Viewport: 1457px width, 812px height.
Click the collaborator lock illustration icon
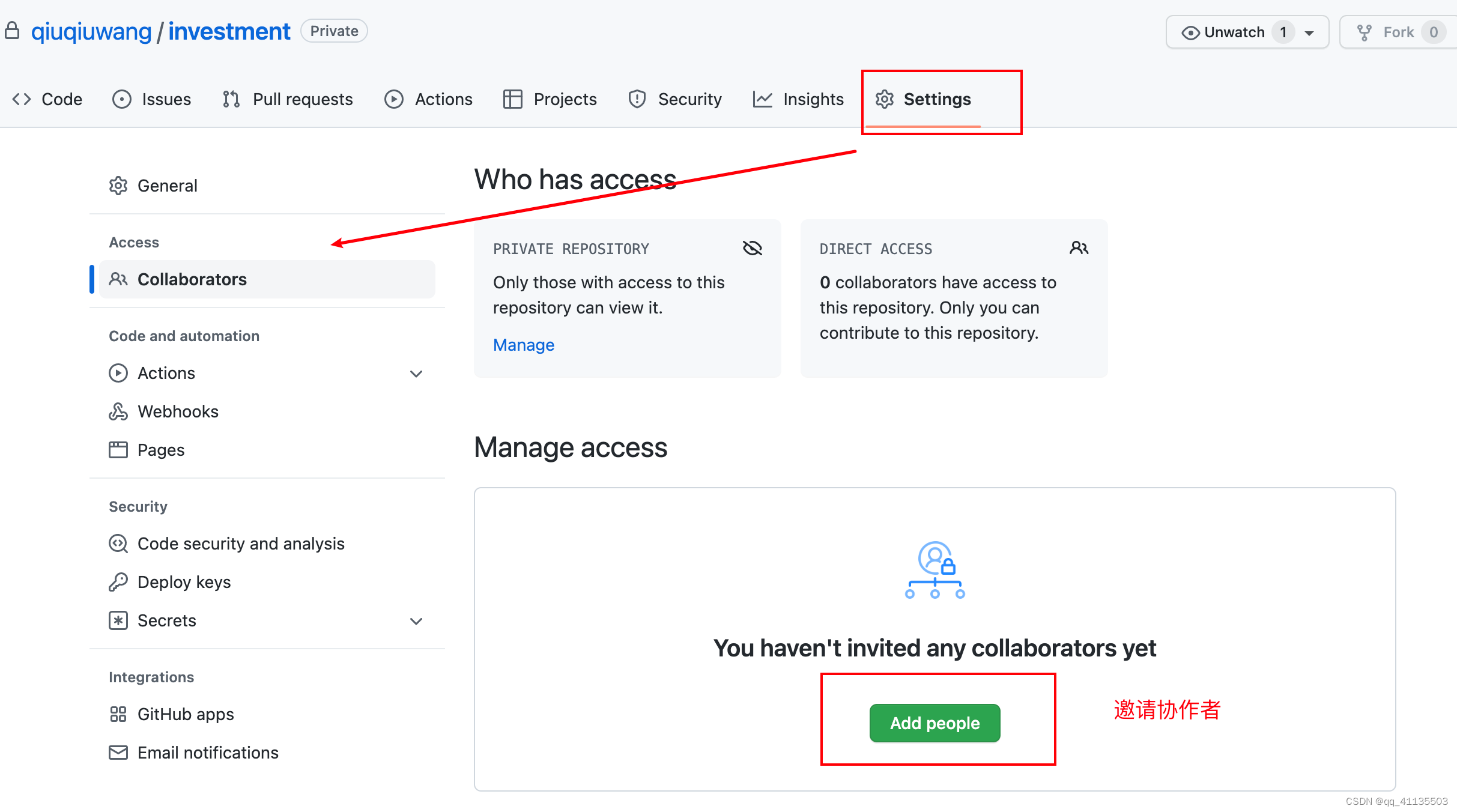click(x=935, y=570)
